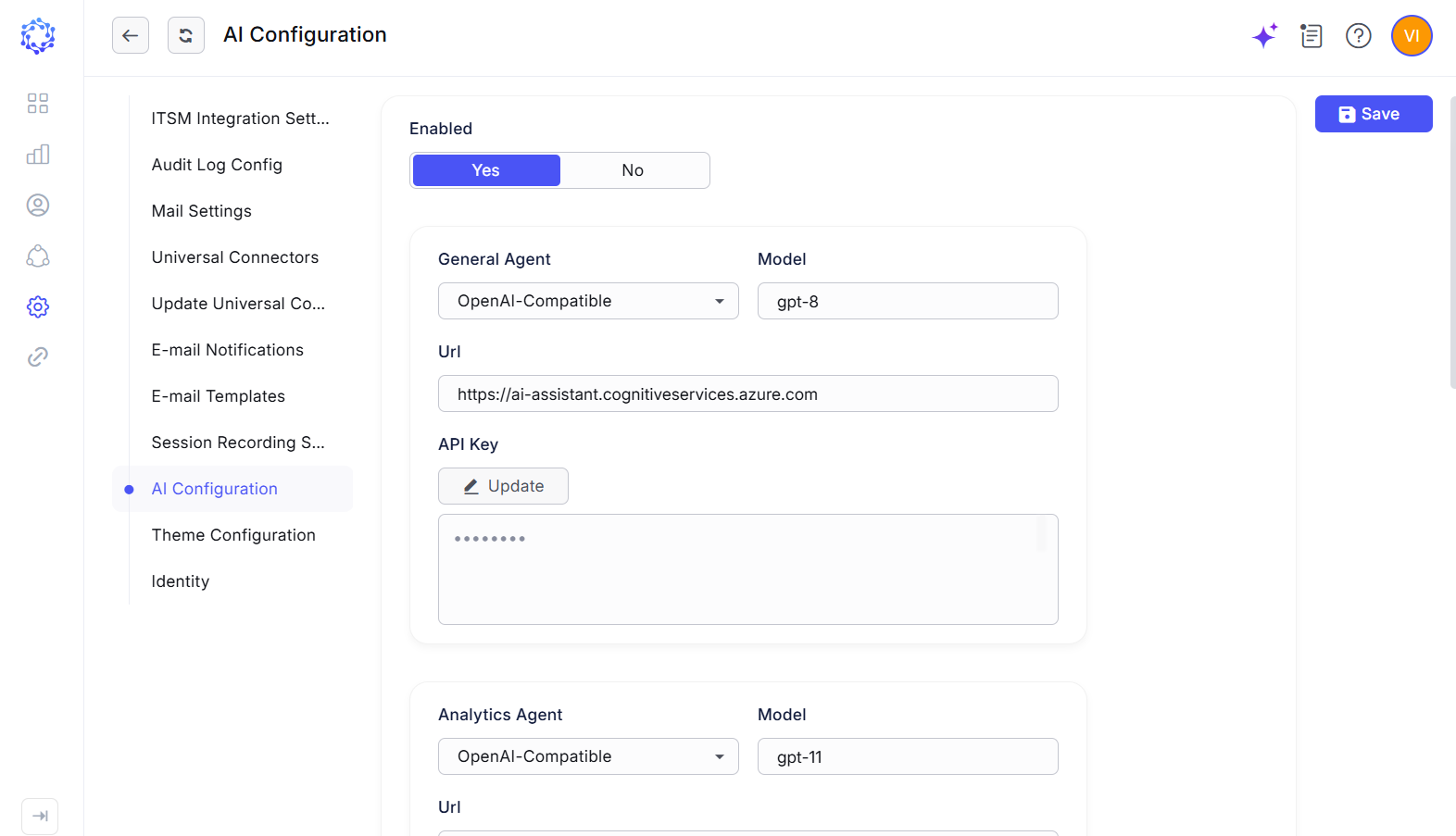Image resolution: width=1456 pixels, height=836 pixels.
Task: Open the General Agent provider dropdown
Action: [x=588, y=301]
